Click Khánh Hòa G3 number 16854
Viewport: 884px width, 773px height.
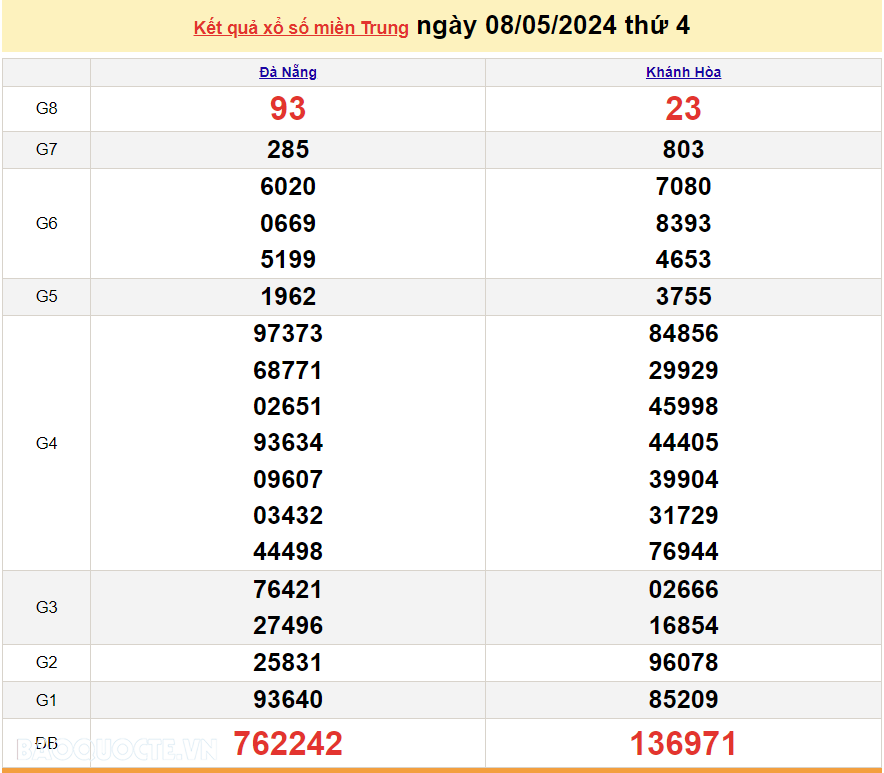coord(683,626)
